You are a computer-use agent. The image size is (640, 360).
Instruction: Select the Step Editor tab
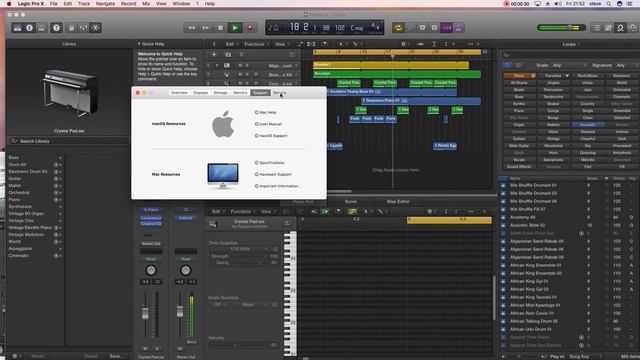398,202
